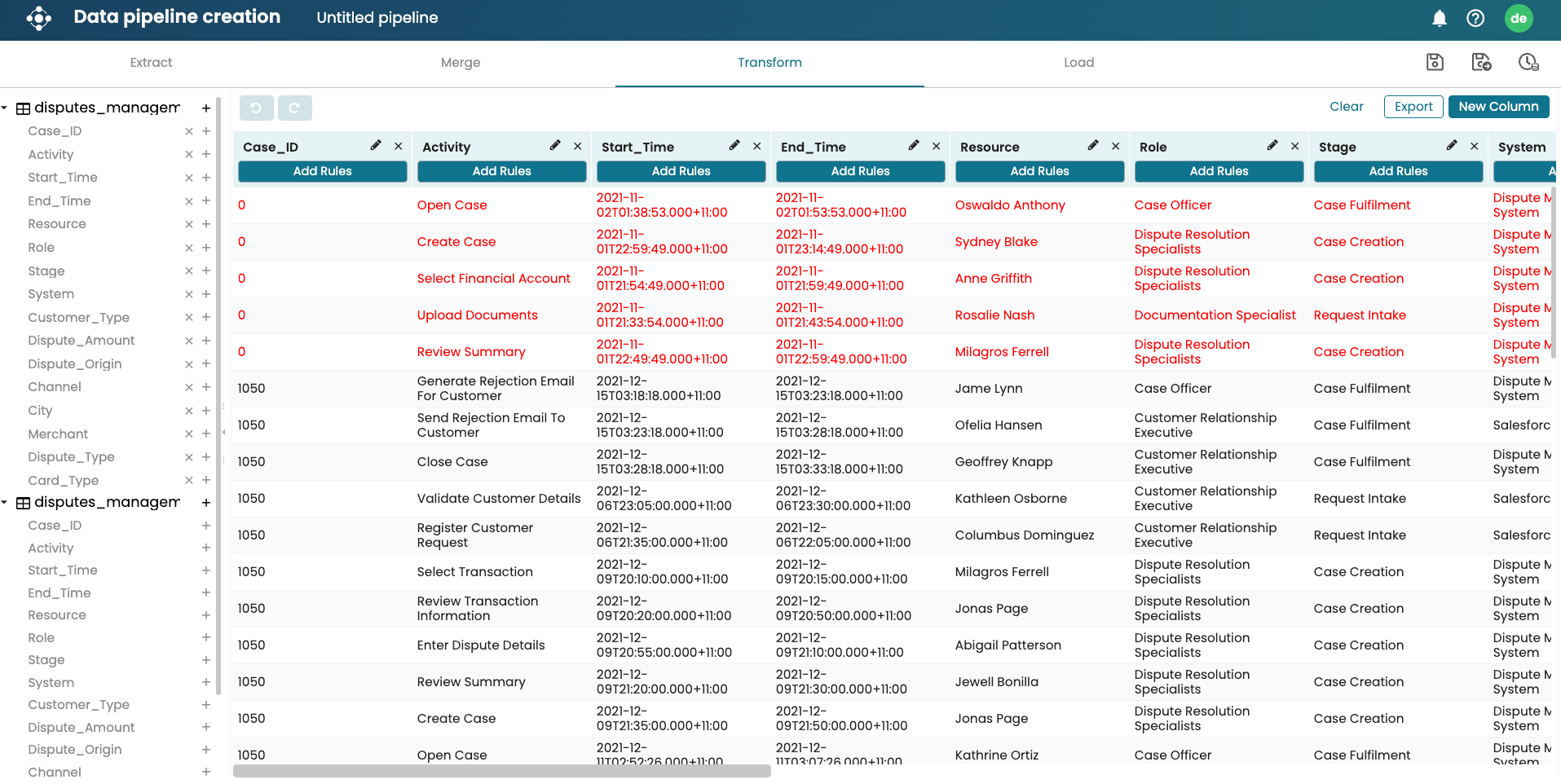This screenshot has width=1561, height=784.
Task: Click the New Column button
Action: coord(1498,107)
